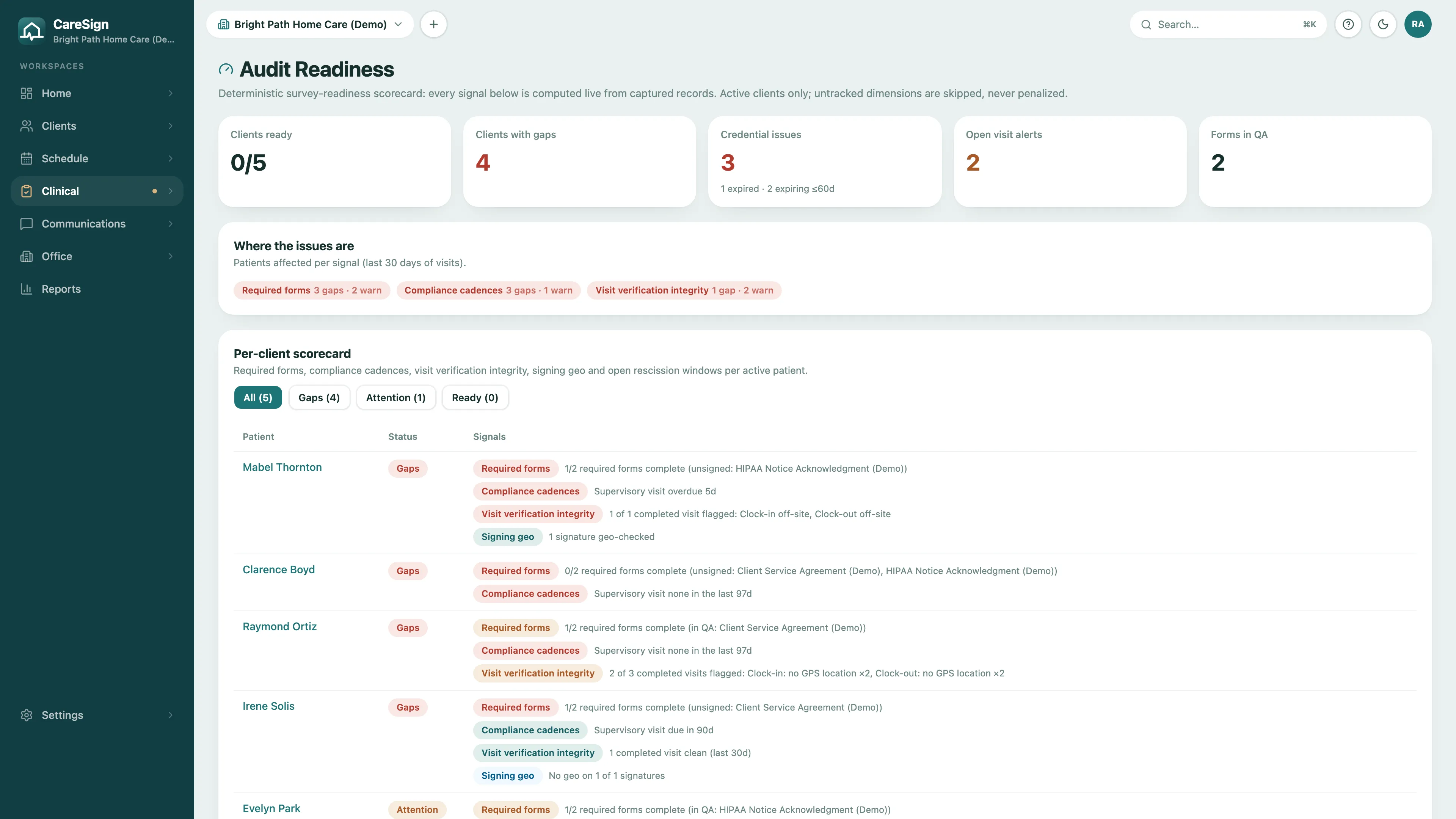
Task: Click the gauge icon beside Audit Readiness
Action: coord(226,69)
